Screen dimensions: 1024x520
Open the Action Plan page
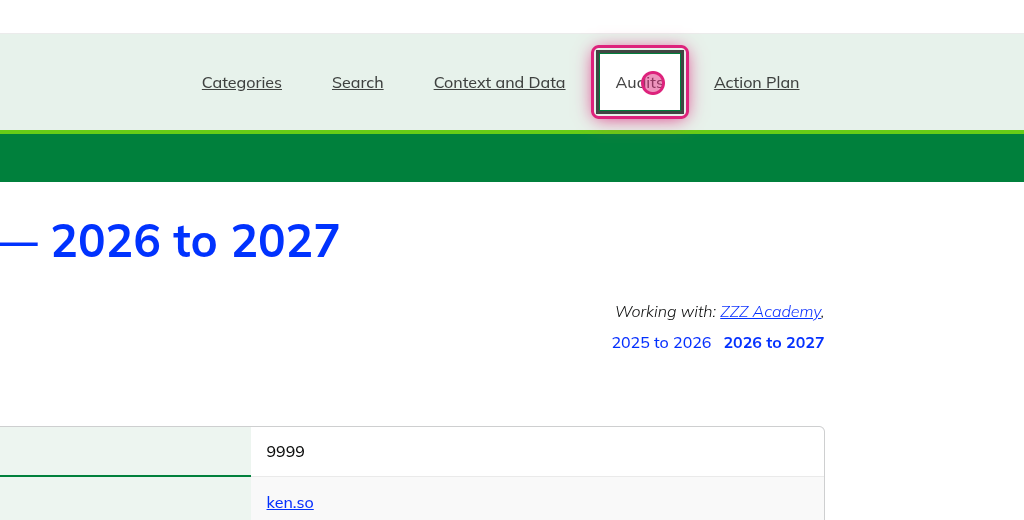756,82
